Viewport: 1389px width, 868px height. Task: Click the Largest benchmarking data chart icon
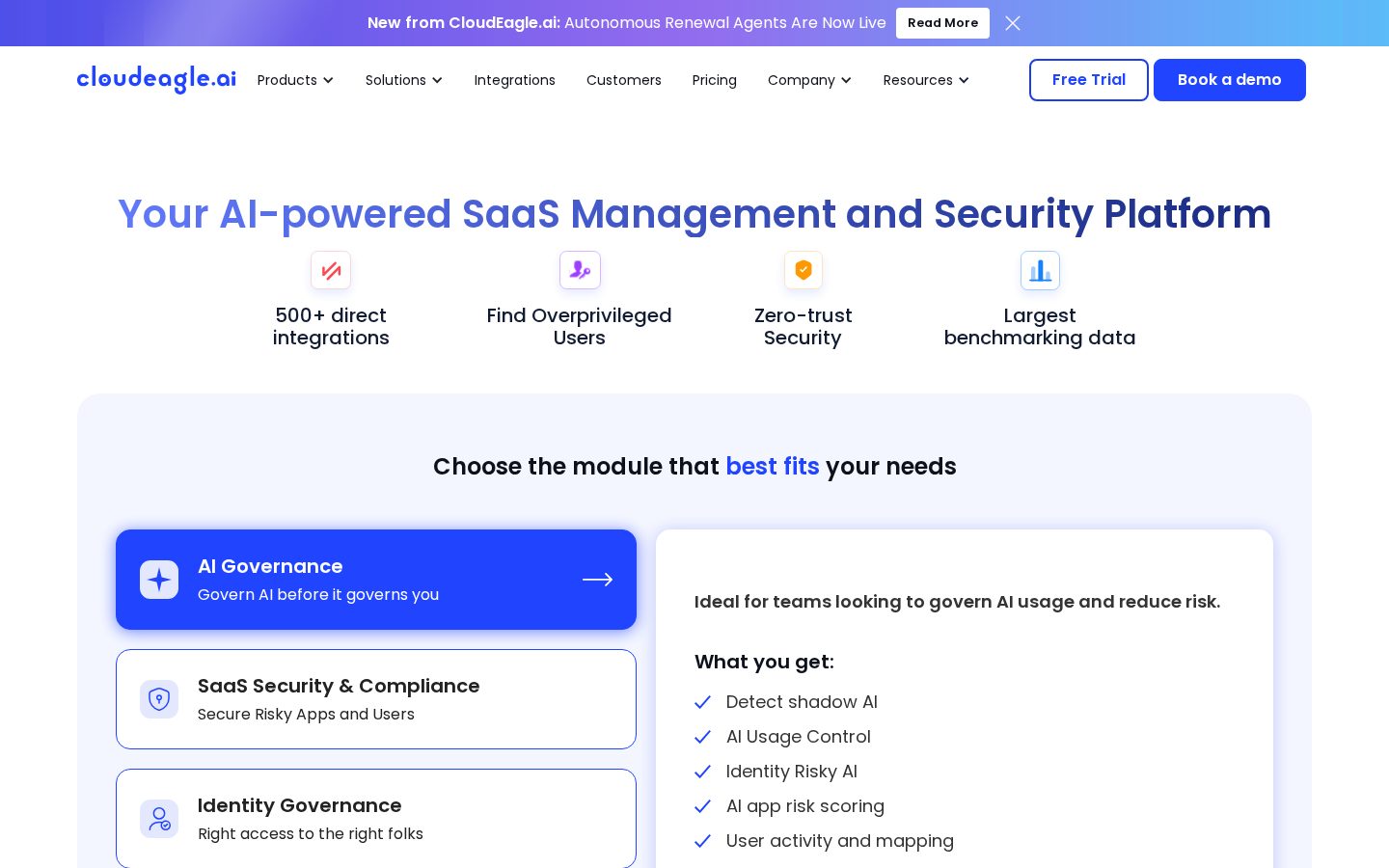click(x=1040, y=270)
